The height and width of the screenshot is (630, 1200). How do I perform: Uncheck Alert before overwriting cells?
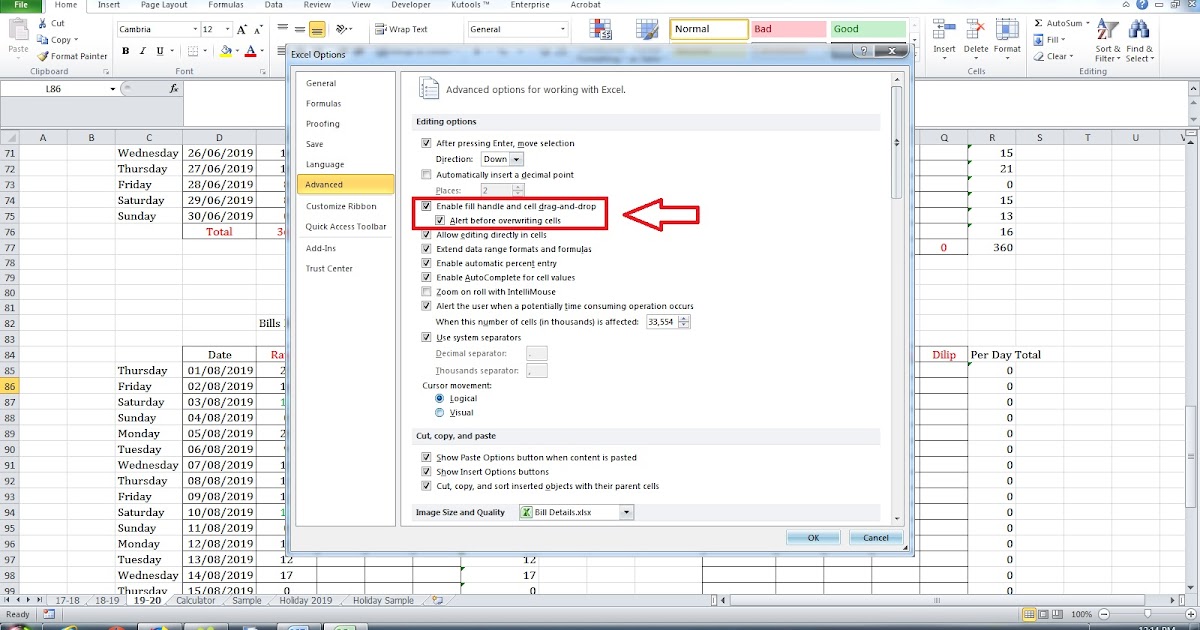pos(442,220)
